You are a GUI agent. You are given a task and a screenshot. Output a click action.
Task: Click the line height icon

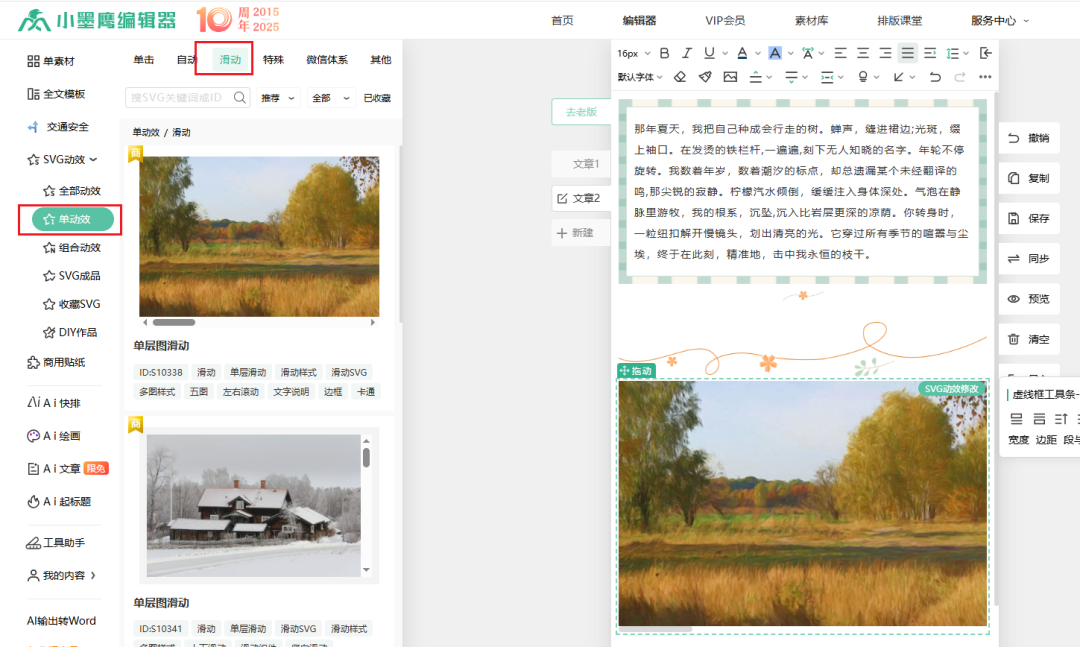953,53
